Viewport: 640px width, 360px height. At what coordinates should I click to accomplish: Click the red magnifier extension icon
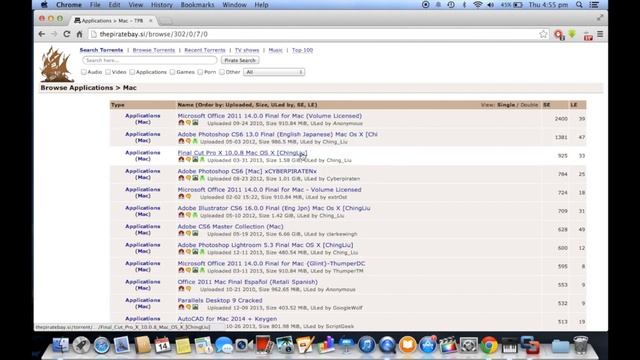pyautogui.click(x=558, y=35)
